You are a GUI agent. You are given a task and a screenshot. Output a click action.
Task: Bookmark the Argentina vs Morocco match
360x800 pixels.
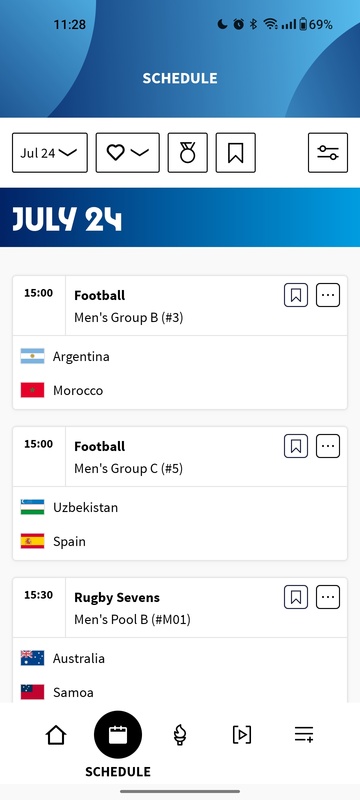click(x=296, y=295)
